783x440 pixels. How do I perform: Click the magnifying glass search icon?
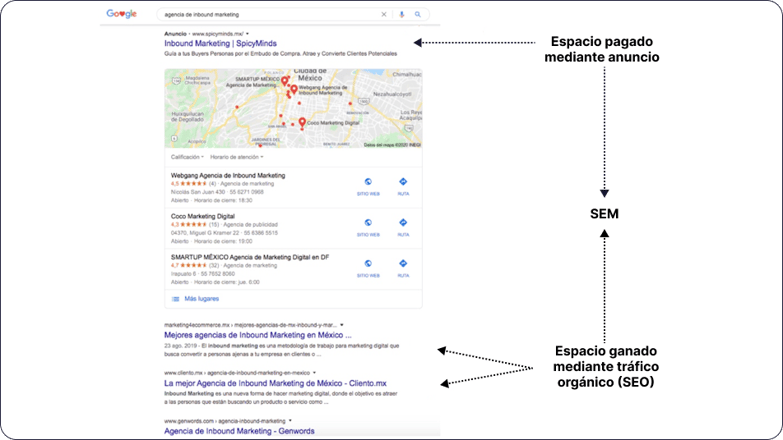417,14
